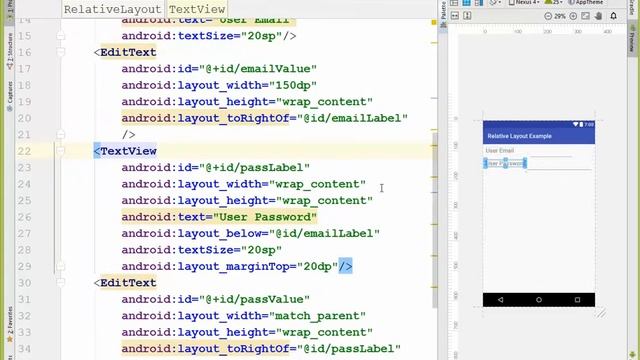Click layout_below "@id/emailLabel" value
Viewport: 640px width, 360px height.
pos(324,233)
